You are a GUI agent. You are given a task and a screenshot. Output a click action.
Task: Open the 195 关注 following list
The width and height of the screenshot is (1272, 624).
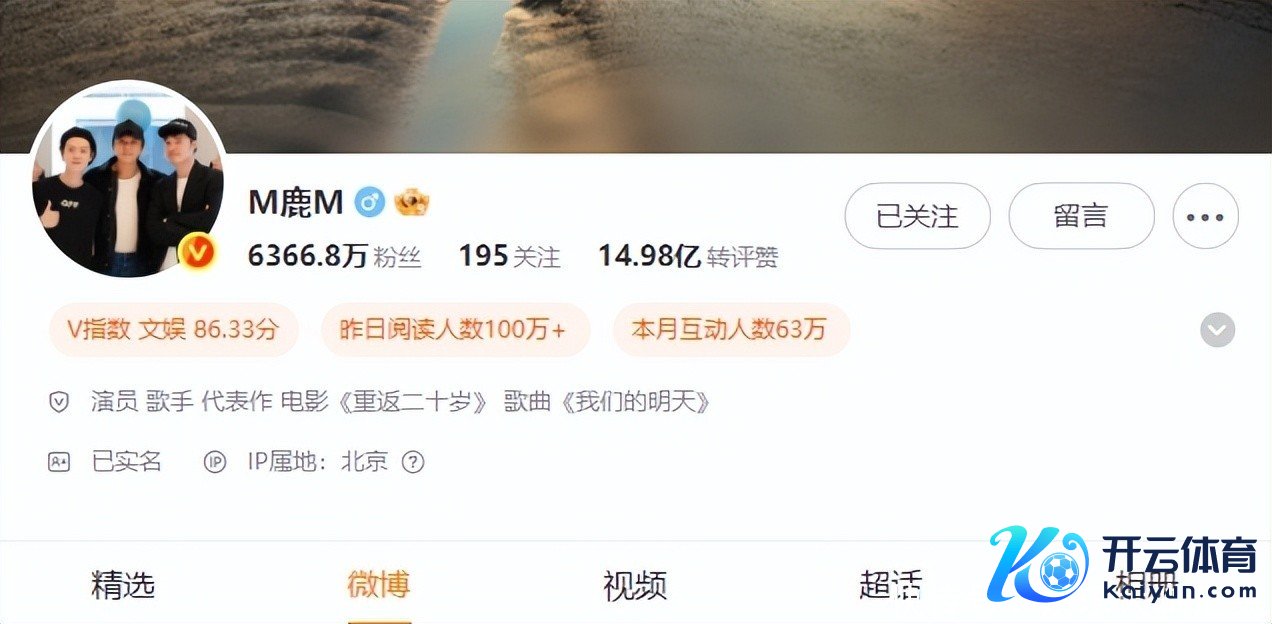point(509,257)
